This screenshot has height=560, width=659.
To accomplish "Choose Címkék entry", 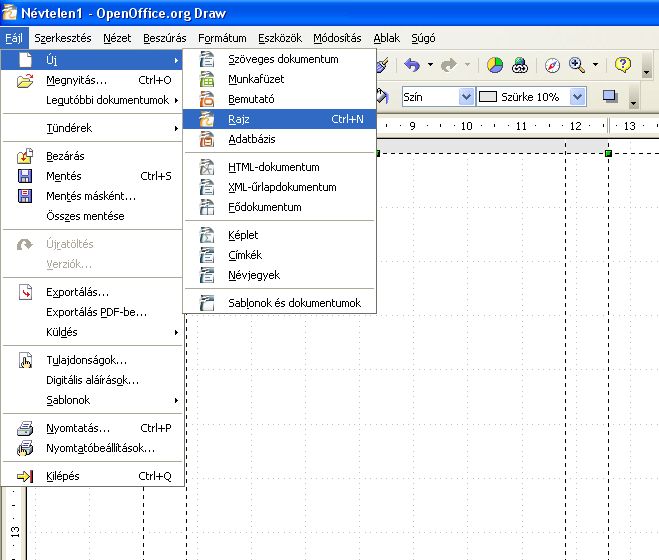I will (279, 255).
